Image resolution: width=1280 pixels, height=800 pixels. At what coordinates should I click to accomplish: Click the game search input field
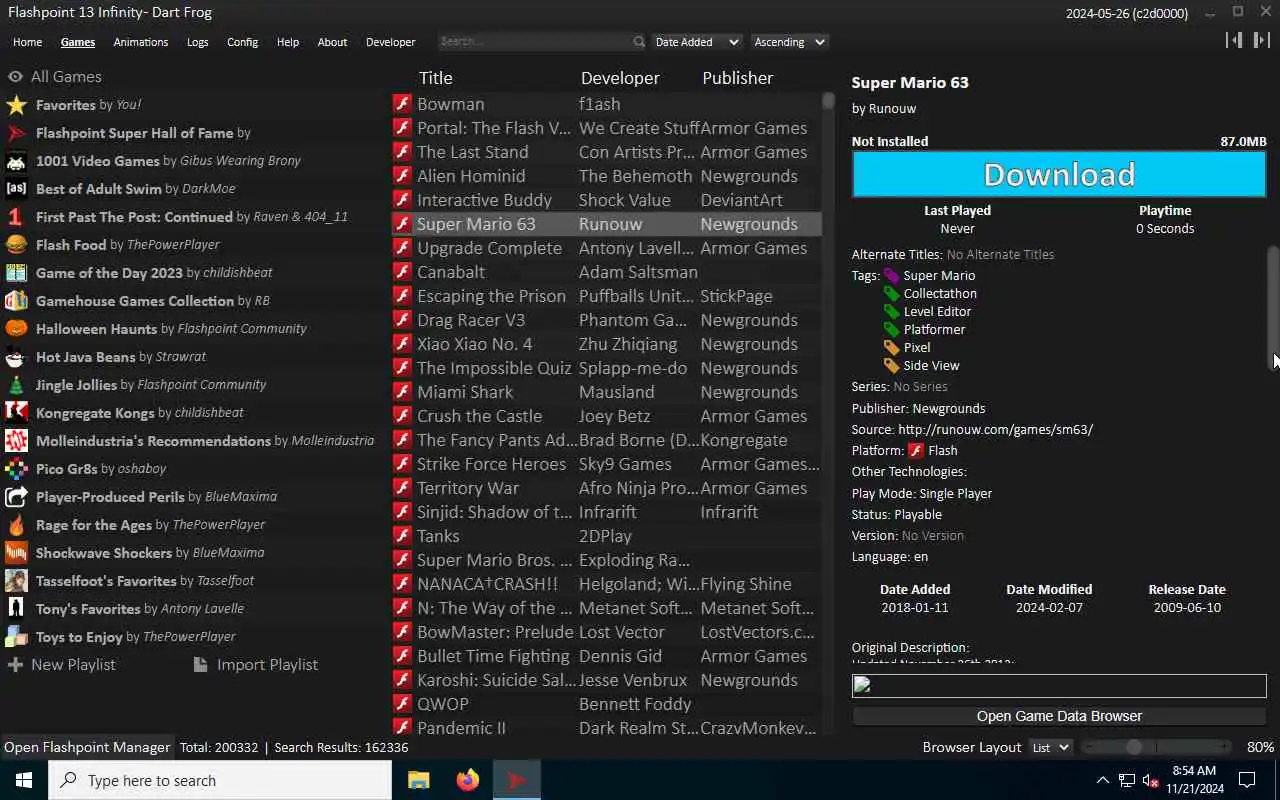(x=536, y=42)
